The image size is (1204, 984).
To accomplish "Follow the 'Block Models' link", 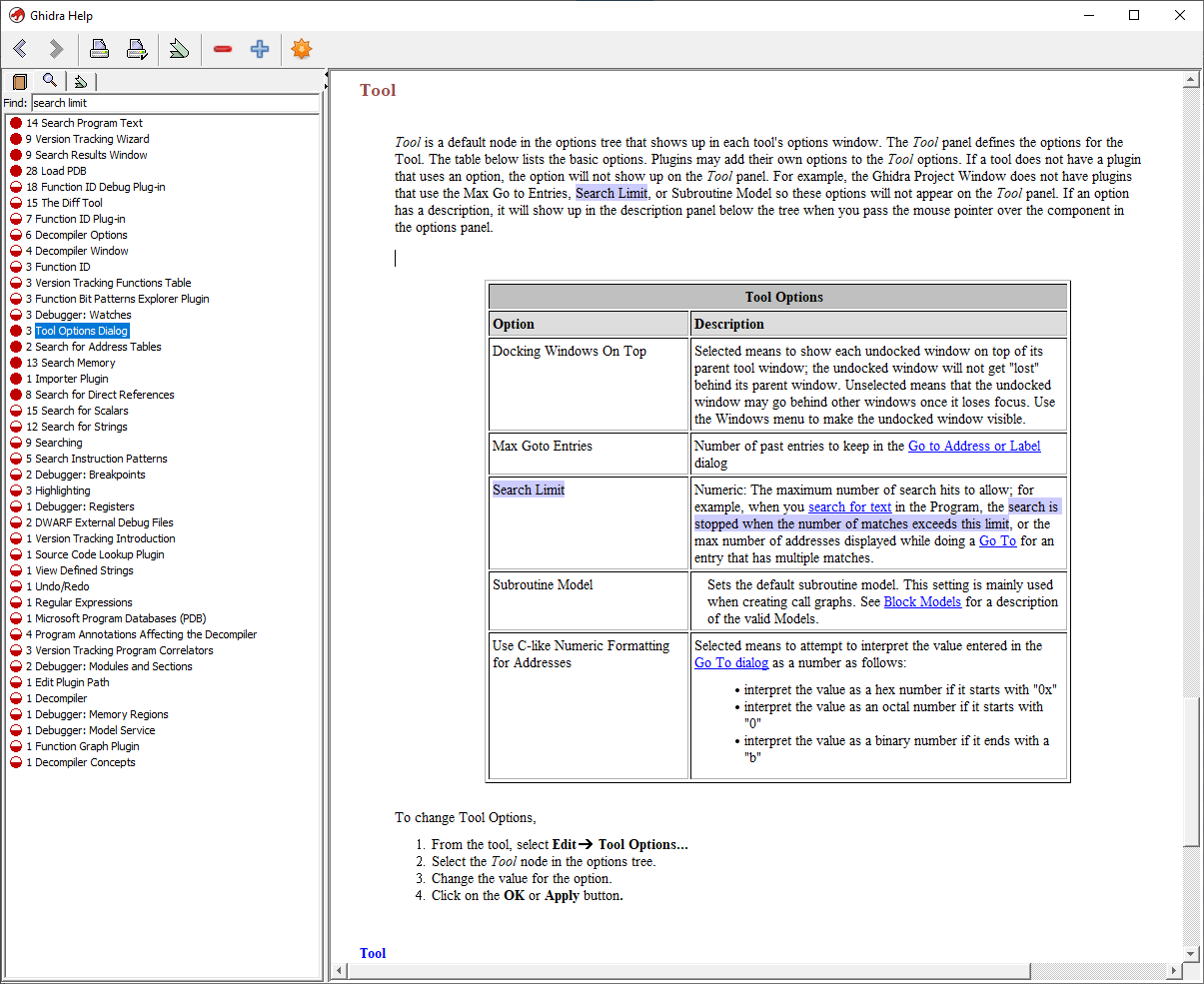I will point(922,601).
